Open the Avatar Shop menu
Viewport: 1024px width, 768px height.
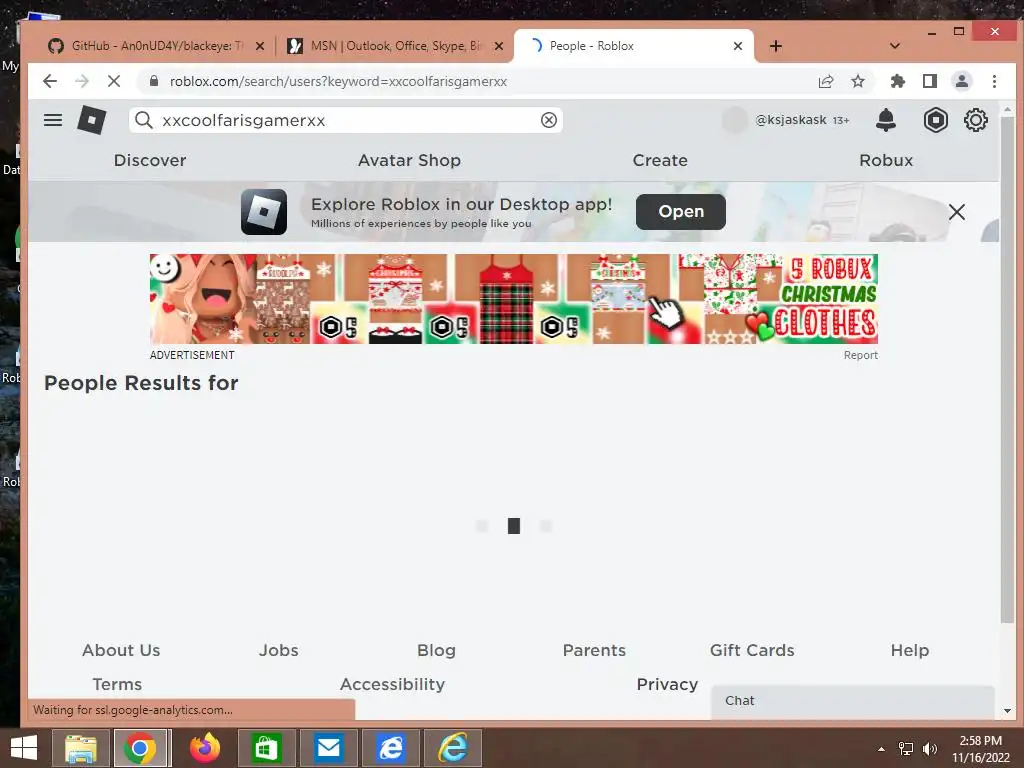pyautogui.click(x=409, y=160)
